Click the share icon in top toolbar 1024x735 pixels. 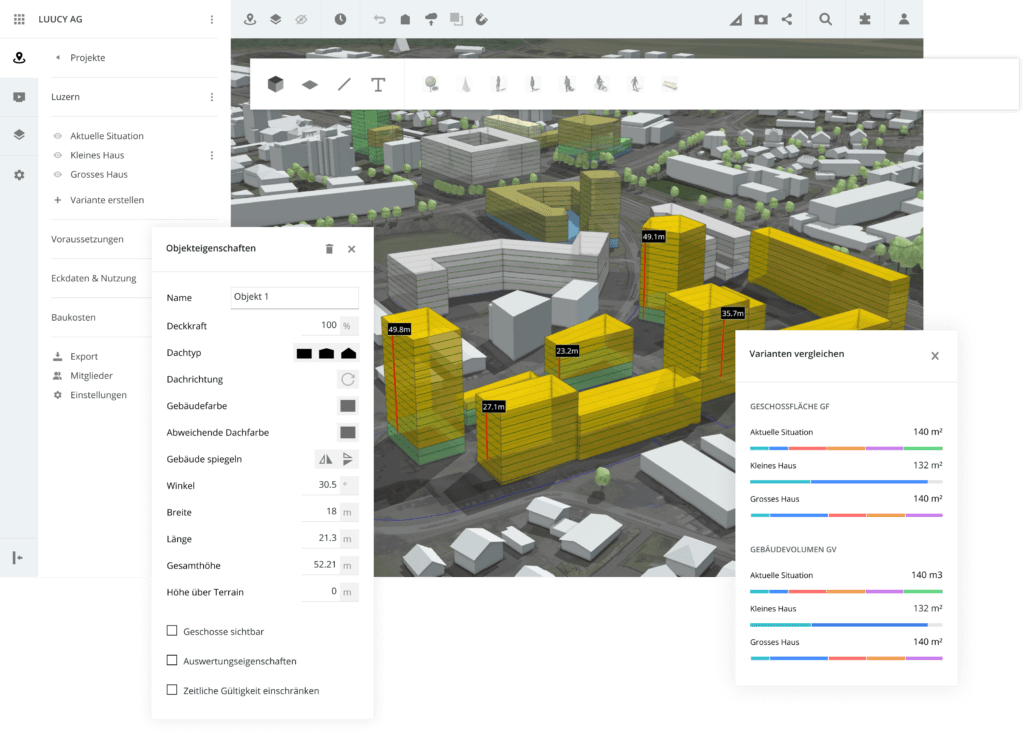(x=787, y=19)
